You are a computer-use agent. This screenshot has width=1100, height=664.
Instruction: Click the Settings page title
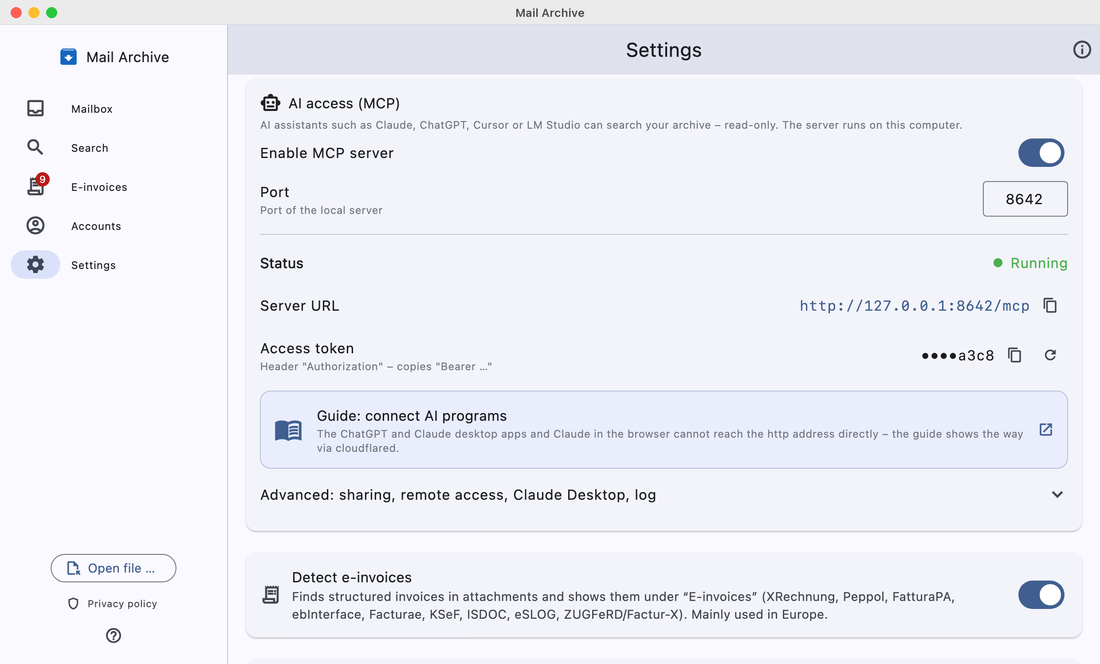pyautogui.click(x=664, y=50)
